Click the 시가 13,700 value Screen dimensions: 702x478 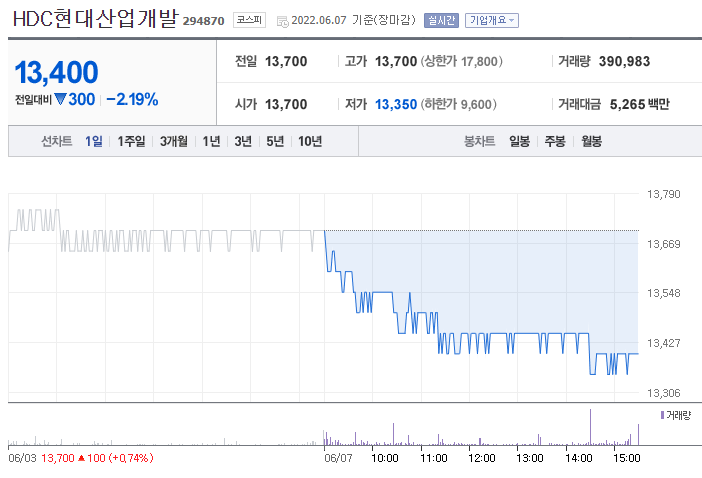[x=286, y=104]
